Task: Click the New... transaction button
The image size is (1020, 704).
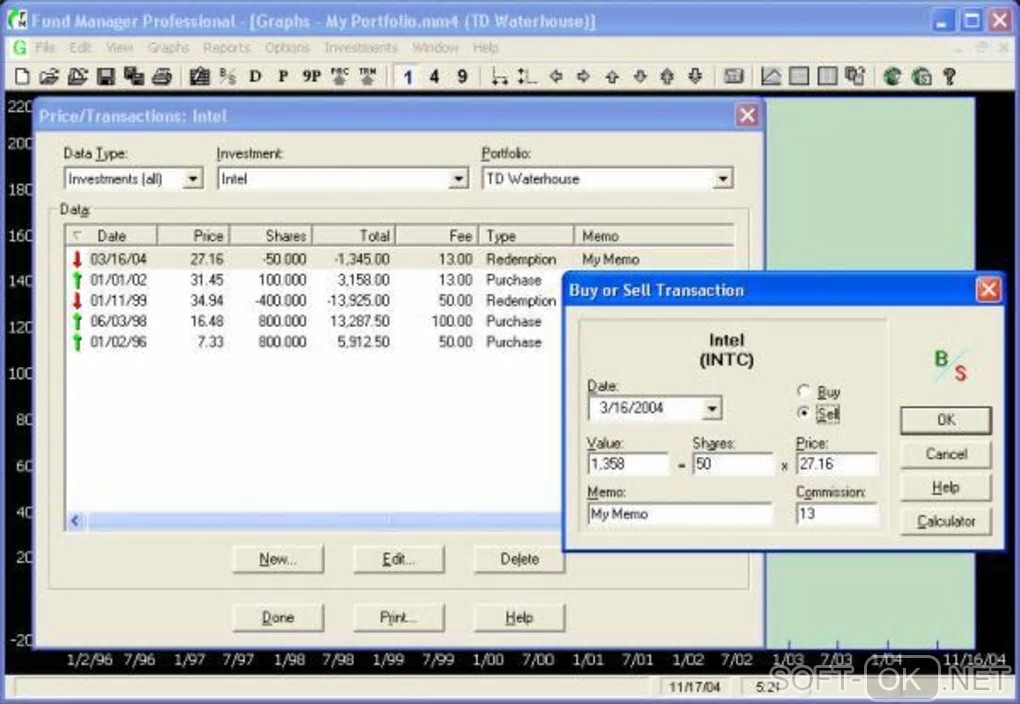Action: (278, 559)
